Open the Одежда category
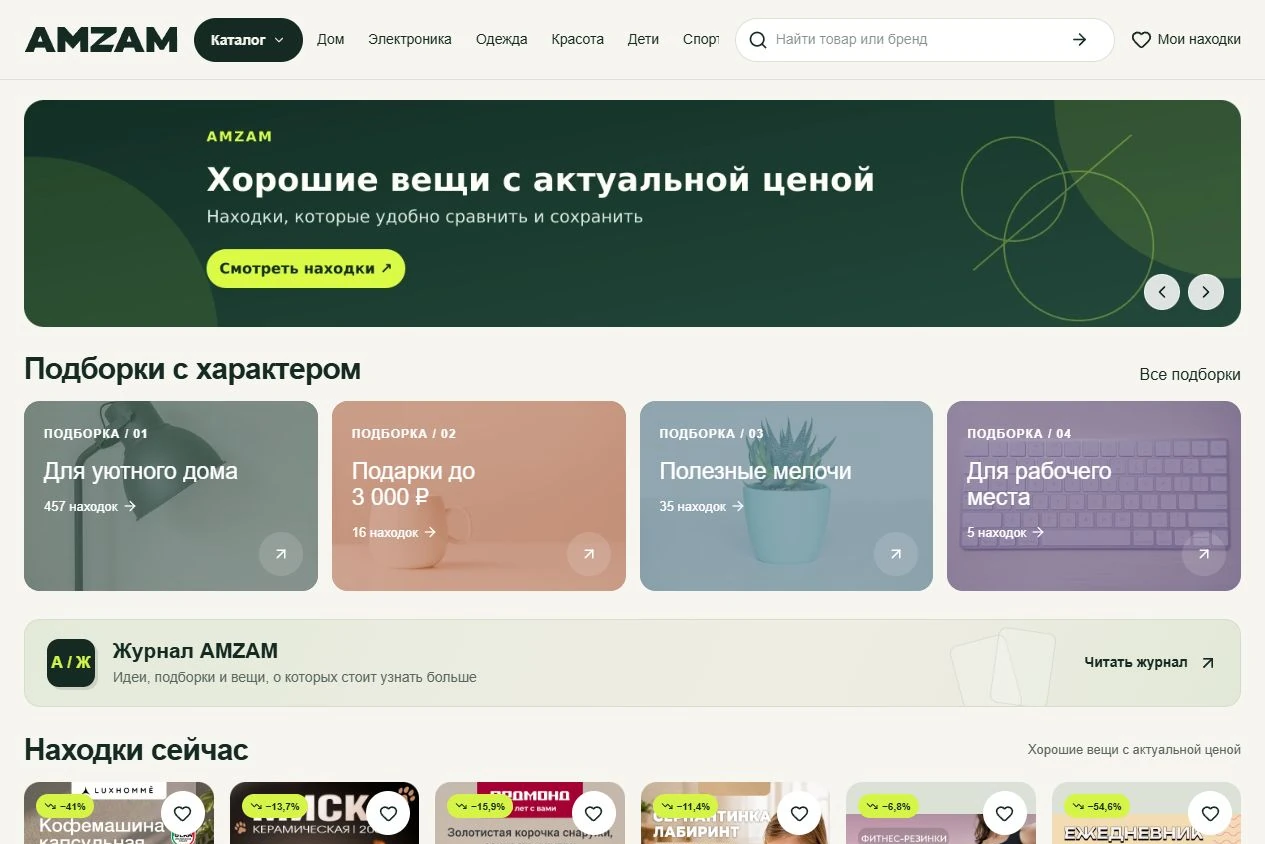This screenshot has width=1265, height=844. pyautogui.click(x=502, y=40)
